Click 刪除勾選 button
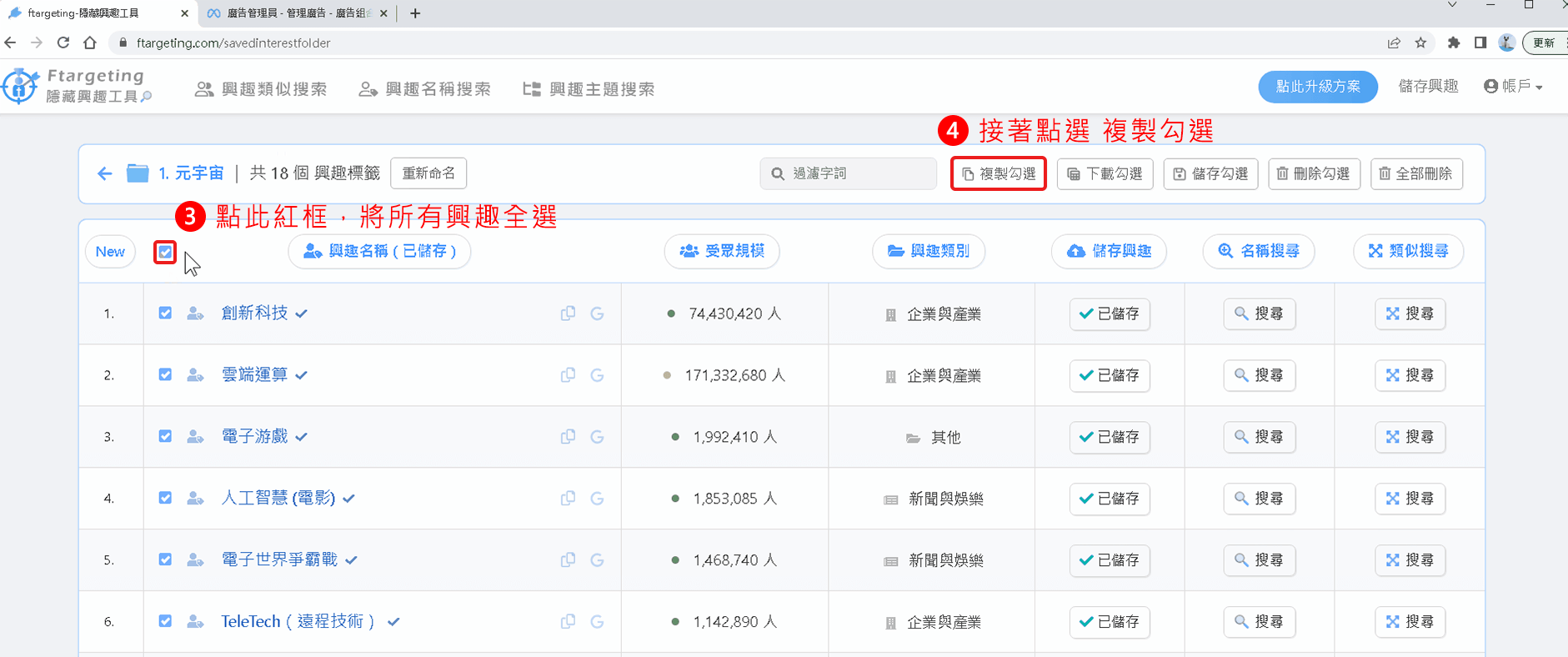Screen dimensions: 1568x657 pos(1315,173)
